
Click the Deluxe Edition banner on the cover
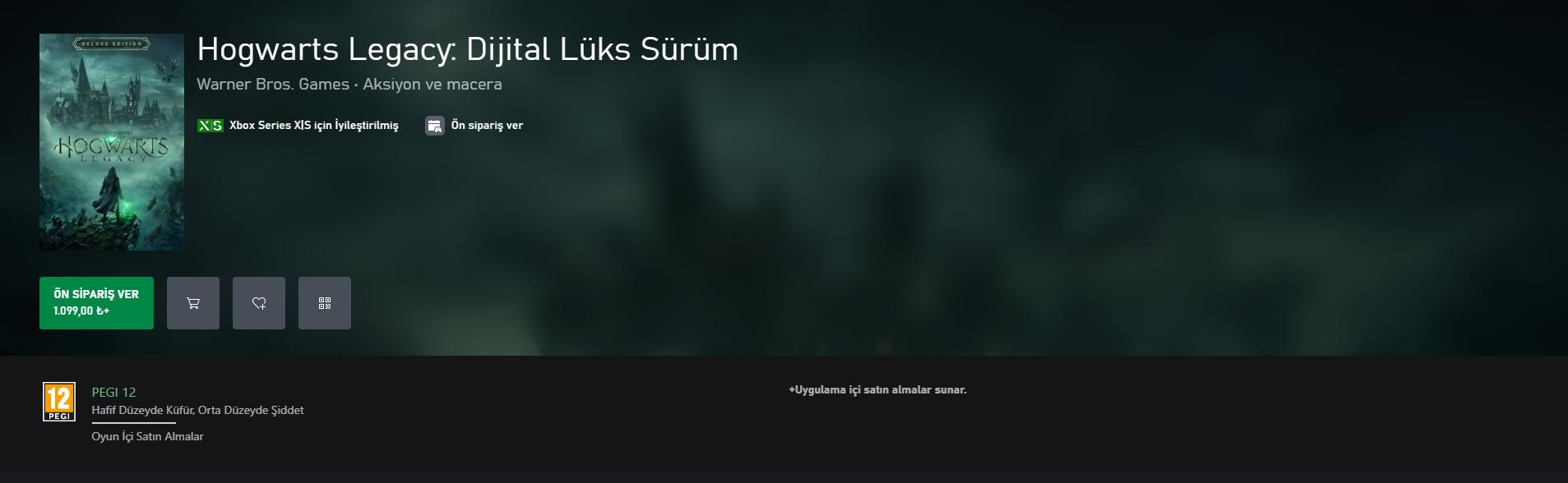112,44
